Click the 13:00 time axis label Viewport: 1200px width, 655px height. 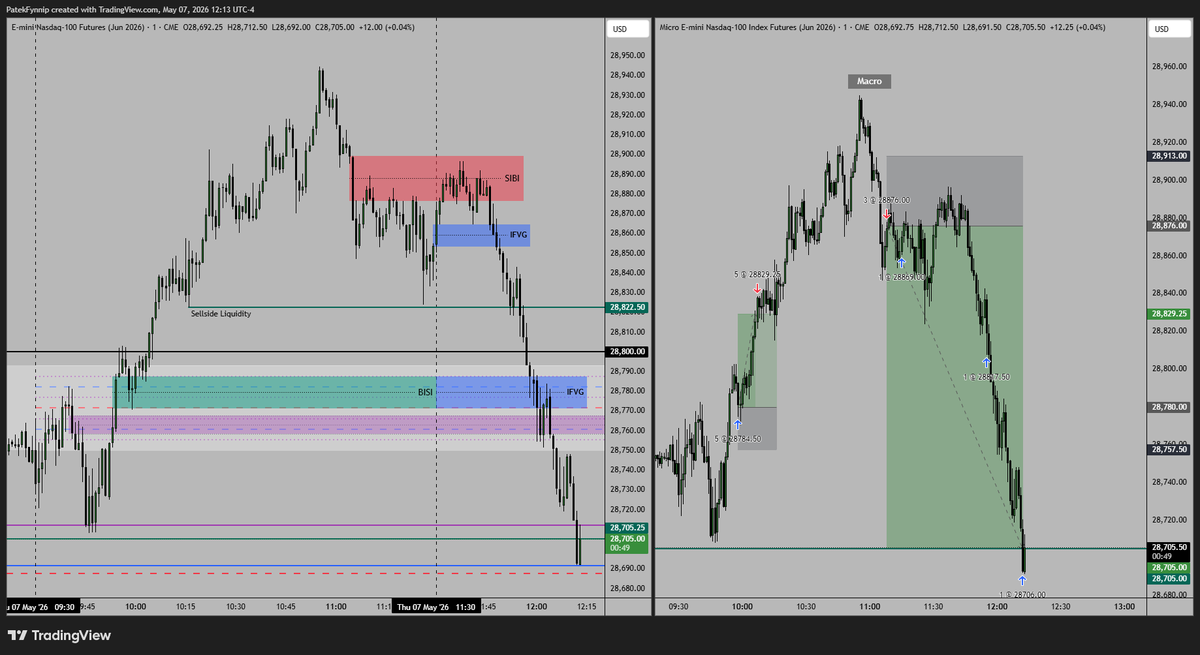[1124, 606]
